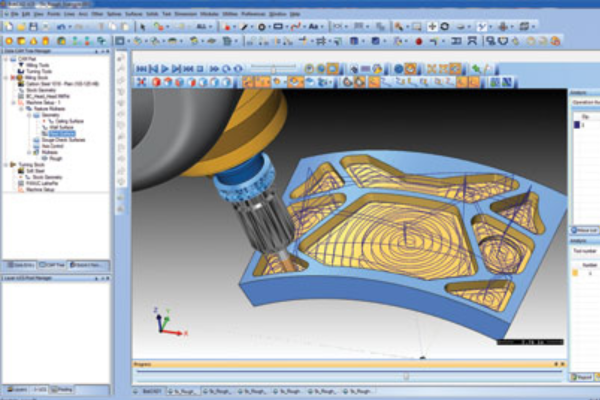Click the red record dot icon
This screenshot has height=400, width=600.
point(419,42)
